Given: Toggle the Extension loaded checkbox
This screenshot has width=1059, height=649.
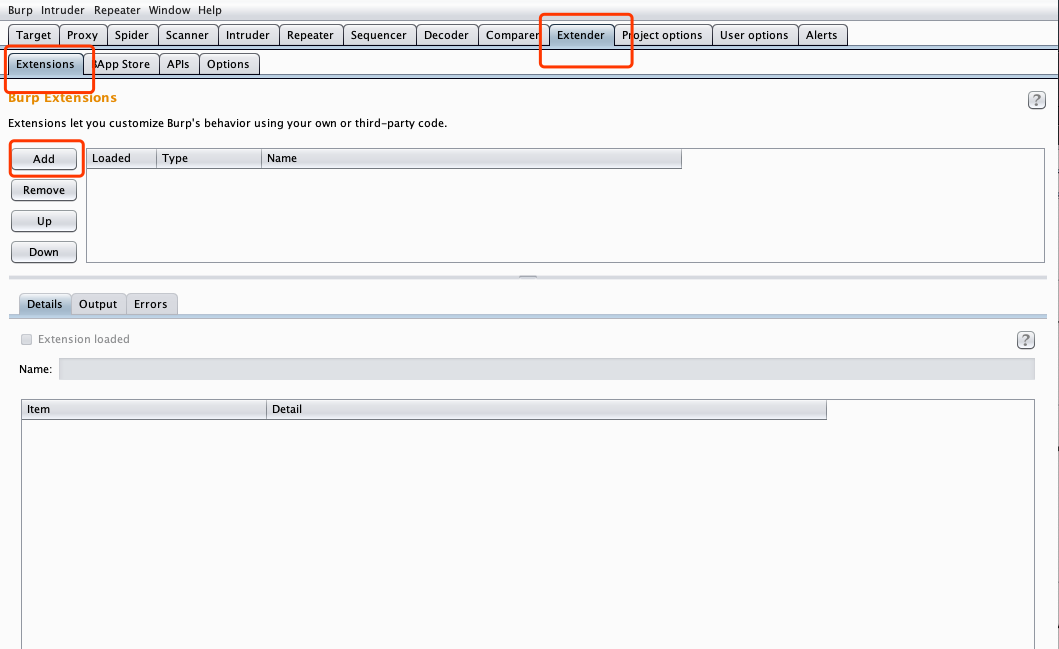Looking at the screenshot, I should (x=26, y=339).
